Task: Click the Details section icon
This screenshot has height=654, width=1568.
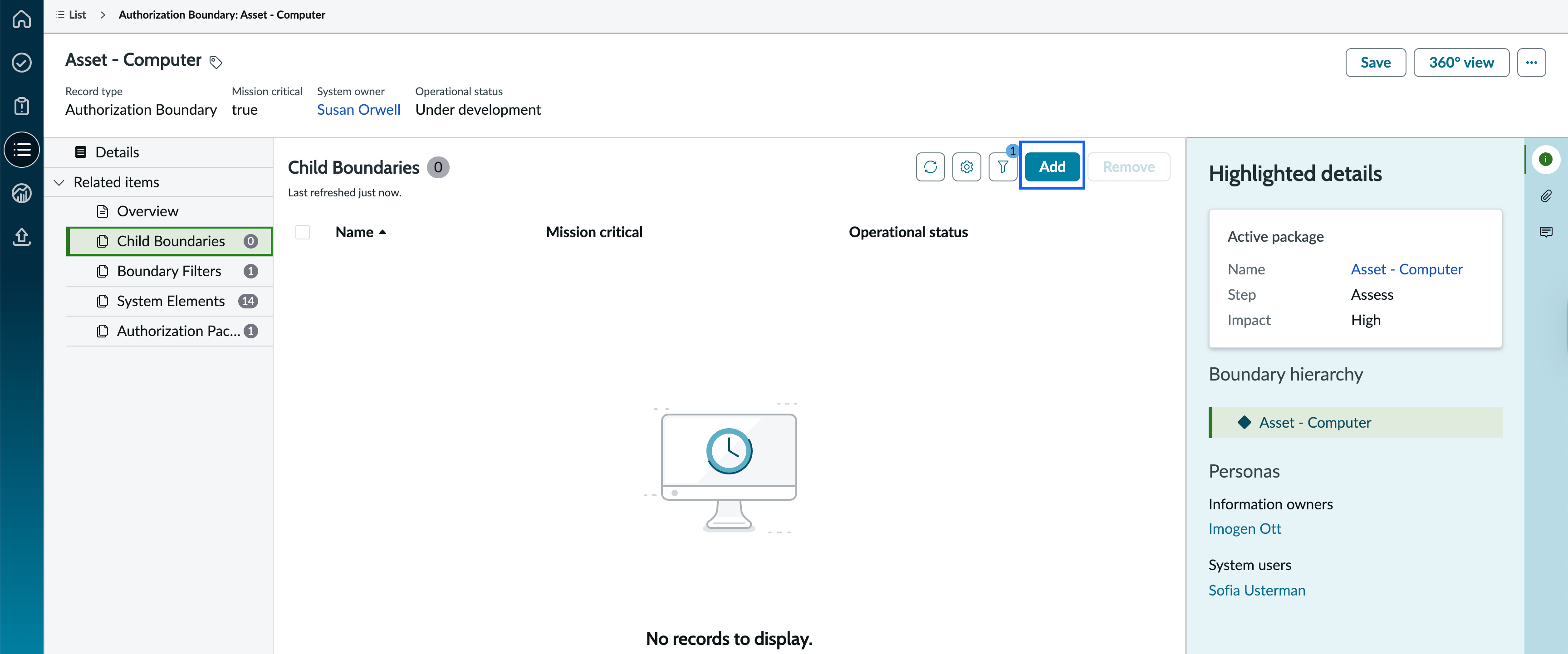Action: click(80, 152)
